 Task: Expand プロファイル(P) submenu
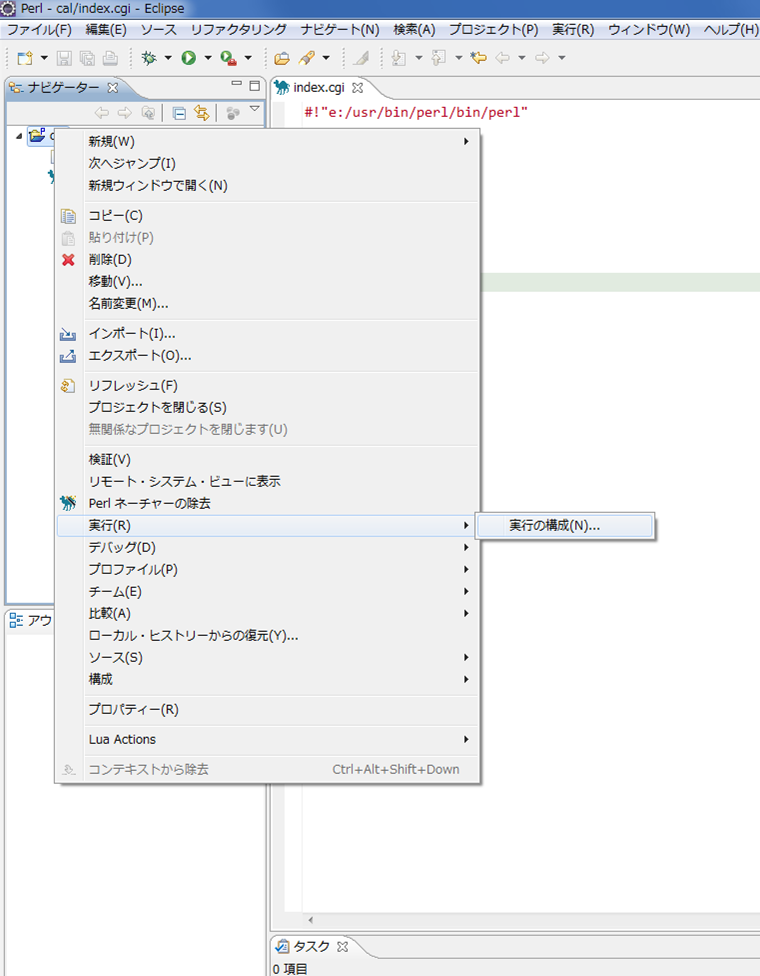pos(268,570)
